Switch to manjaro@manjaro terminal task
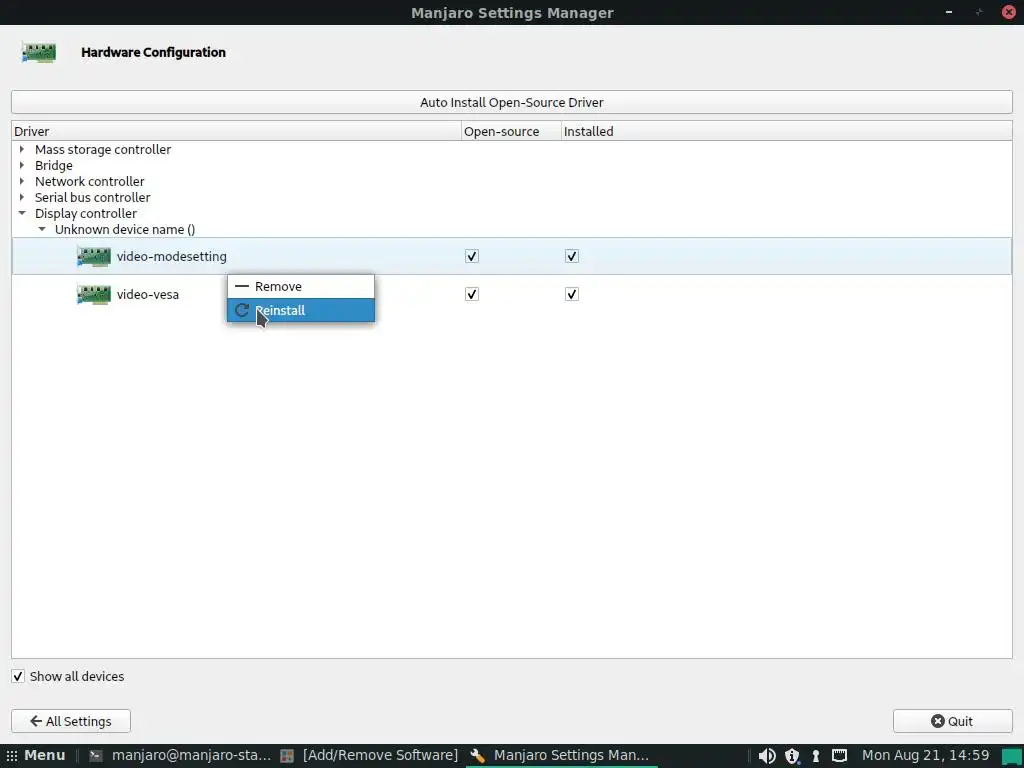 tap(180, 756)
